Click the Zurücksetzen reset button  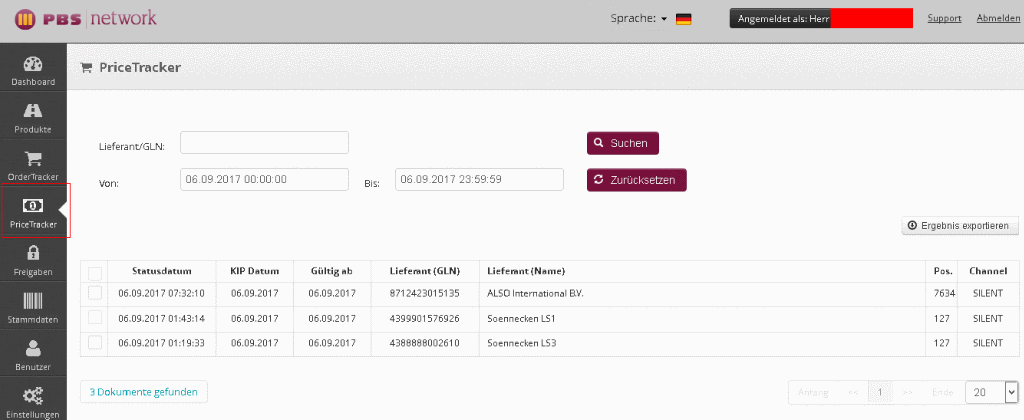637,180
